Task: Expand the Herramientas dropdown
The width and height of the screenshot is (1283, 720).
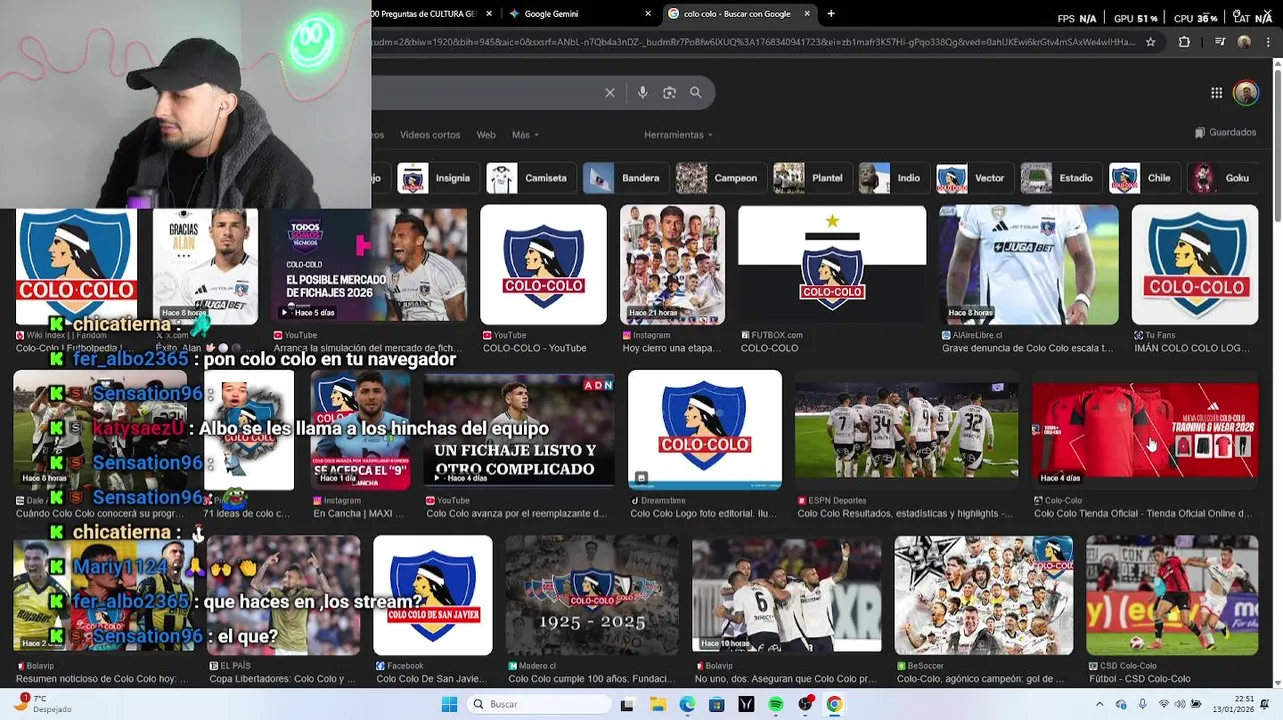Action: coord(678,135)
